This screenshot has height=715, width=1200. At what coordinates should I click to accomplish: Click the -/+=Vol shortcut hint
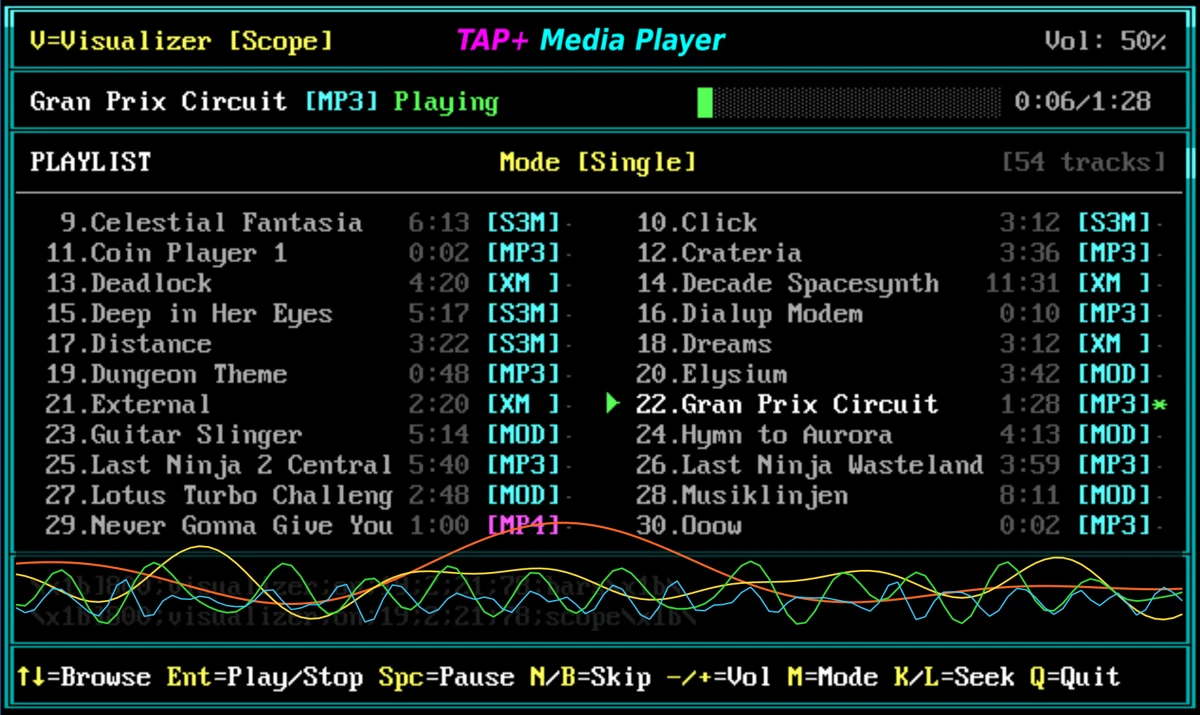pos(718,677)
